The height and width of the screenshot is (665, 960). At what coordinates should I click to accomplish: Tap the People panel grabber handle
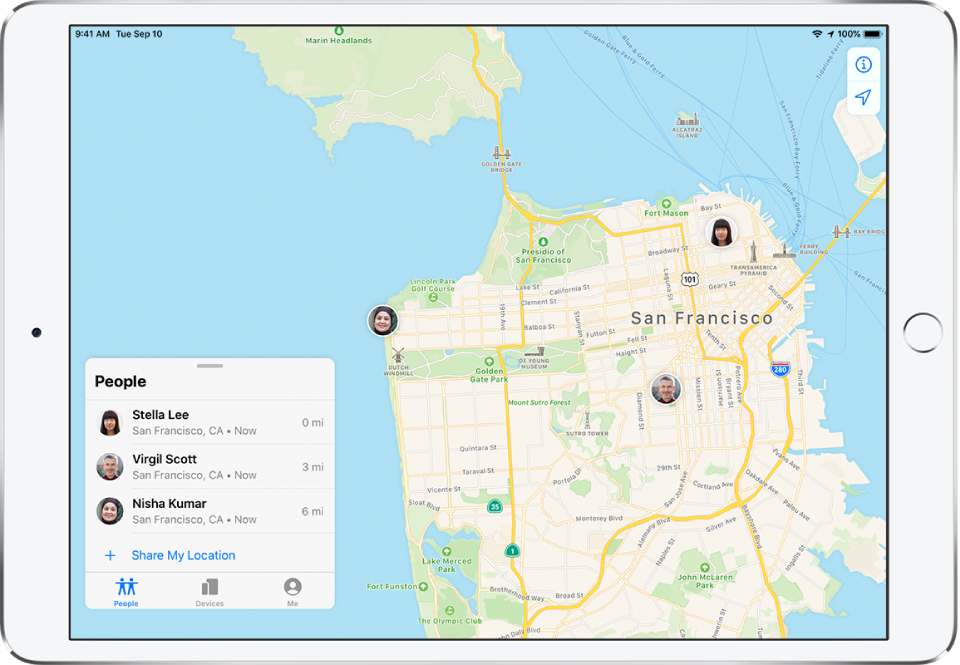click(210, 366)
